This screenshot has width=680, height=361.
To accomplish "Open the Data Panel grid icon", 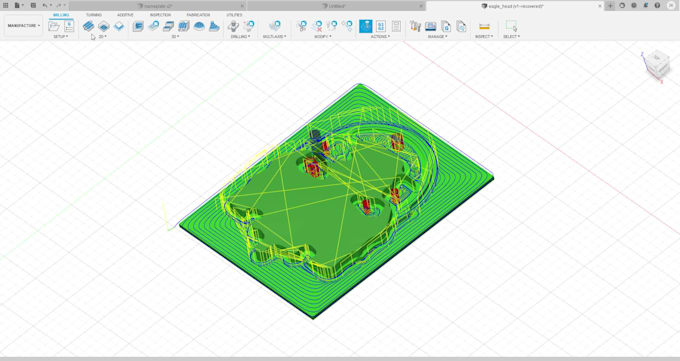I will pos(6,6).
